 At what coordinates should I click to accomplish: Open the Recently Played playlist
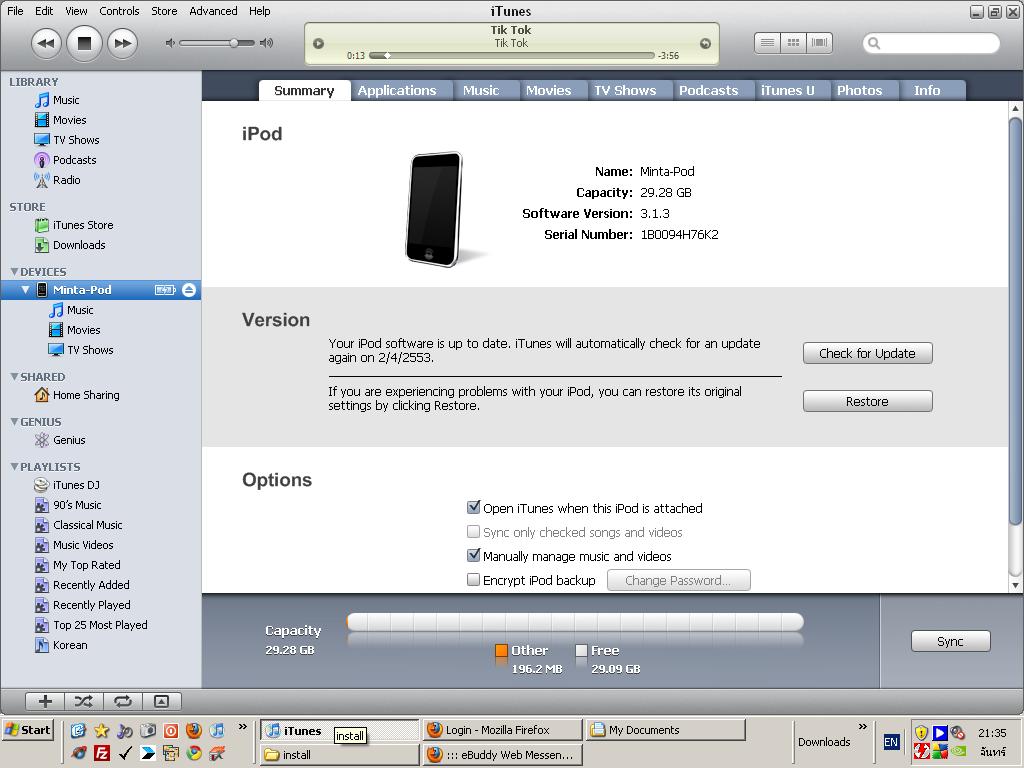click(91, 605)
